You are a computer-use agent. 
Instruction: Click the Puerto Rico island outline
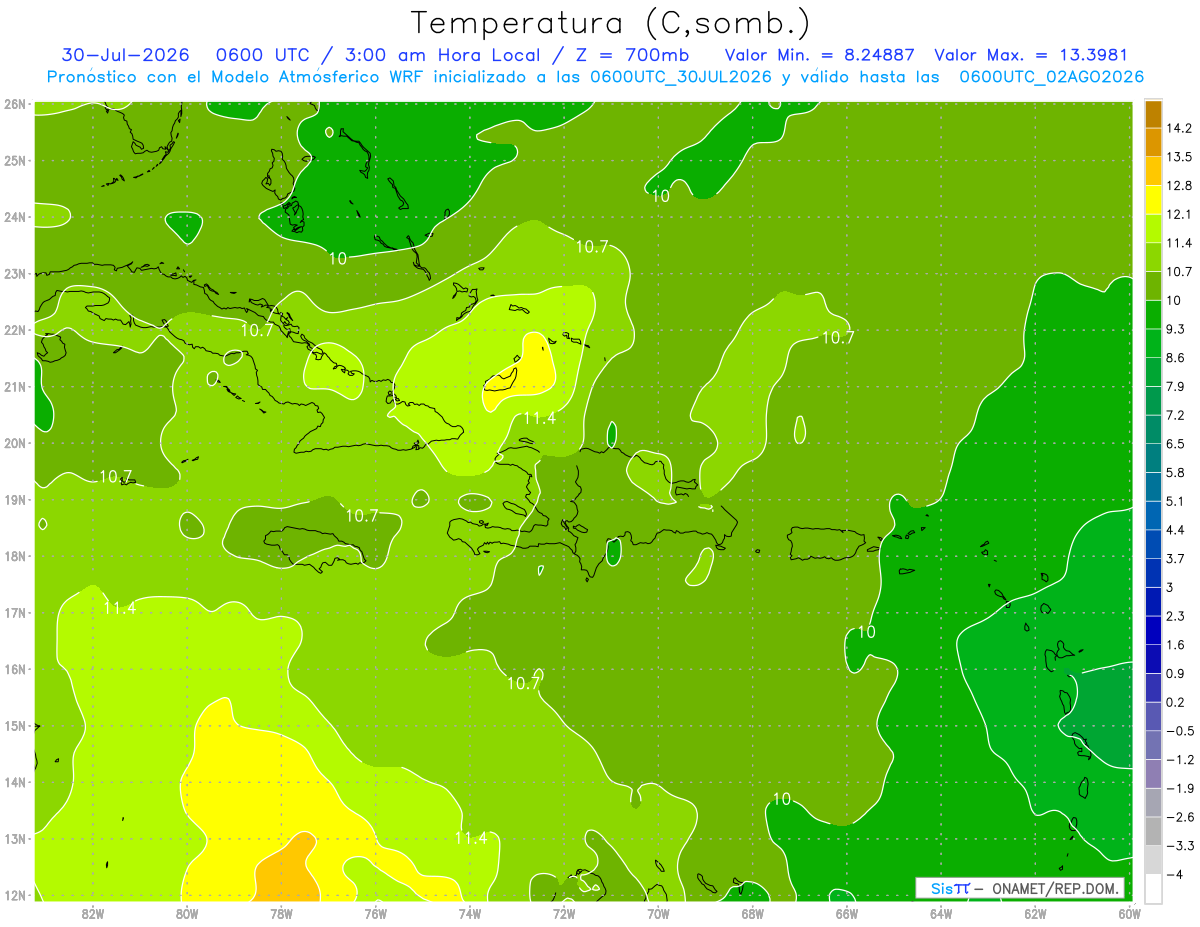click(827, 544)
